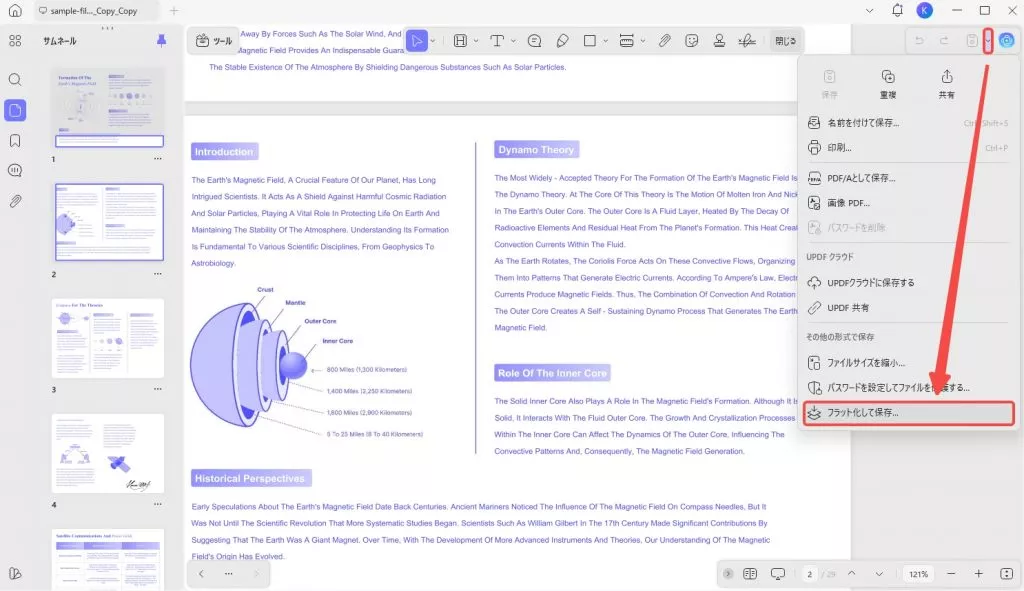Toggle the save menu dropdown arrow
This screenshot has width=1024, height=591.
(987, 40)
